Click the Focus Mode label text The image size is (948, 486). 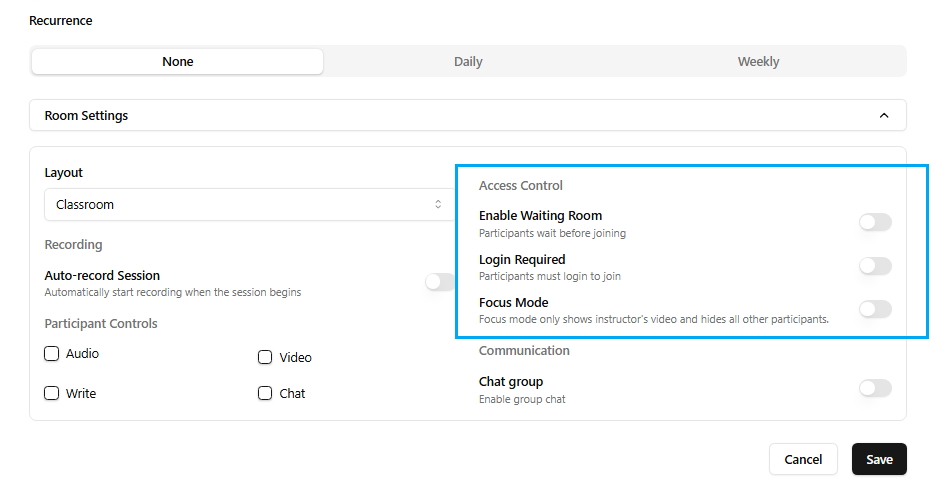[x=513, y=303]
